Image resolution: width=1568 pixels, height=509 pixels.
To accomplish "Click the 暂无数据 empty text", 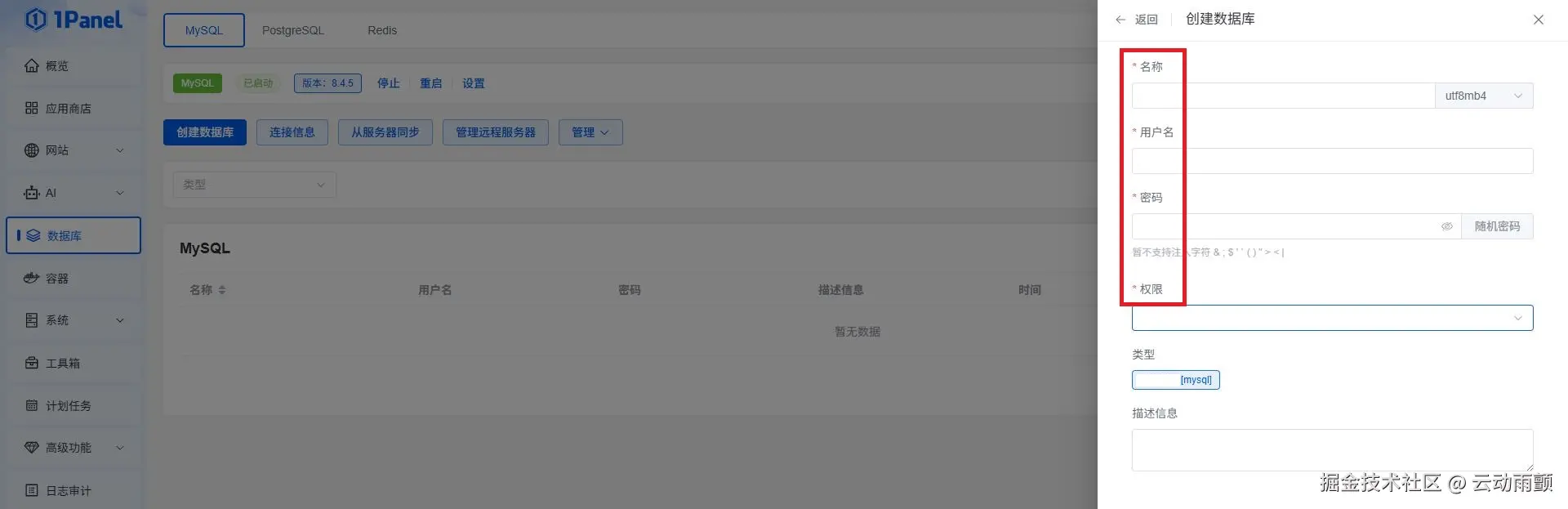I will (x=857, y=332).
